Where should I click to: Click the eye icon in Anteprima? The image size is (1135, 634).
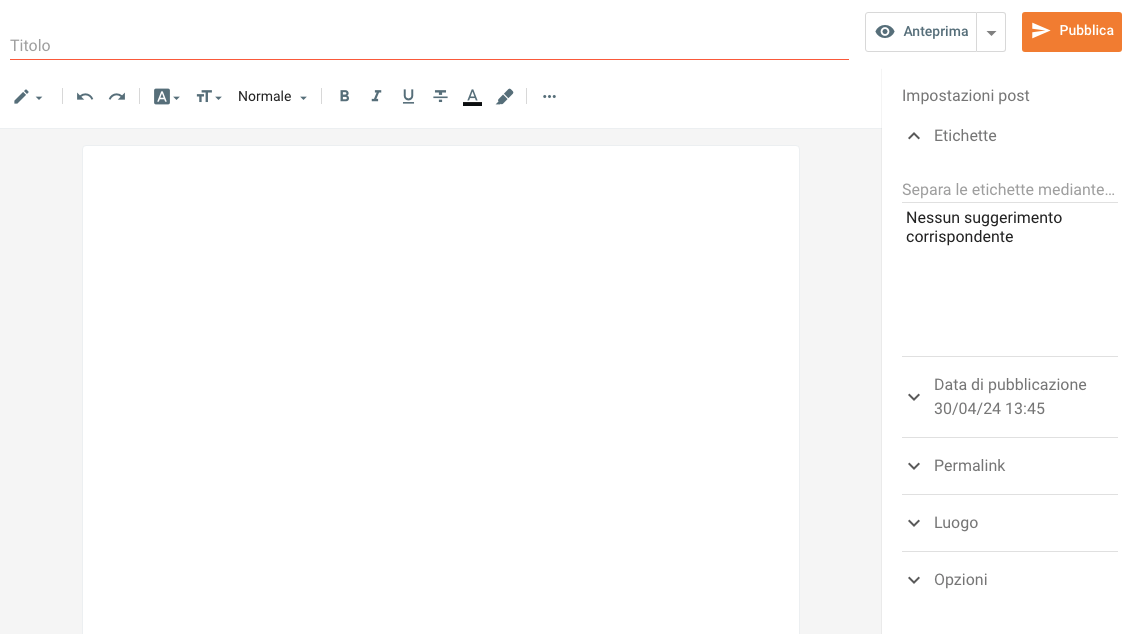pyautogui.click(x=885, y=32)
